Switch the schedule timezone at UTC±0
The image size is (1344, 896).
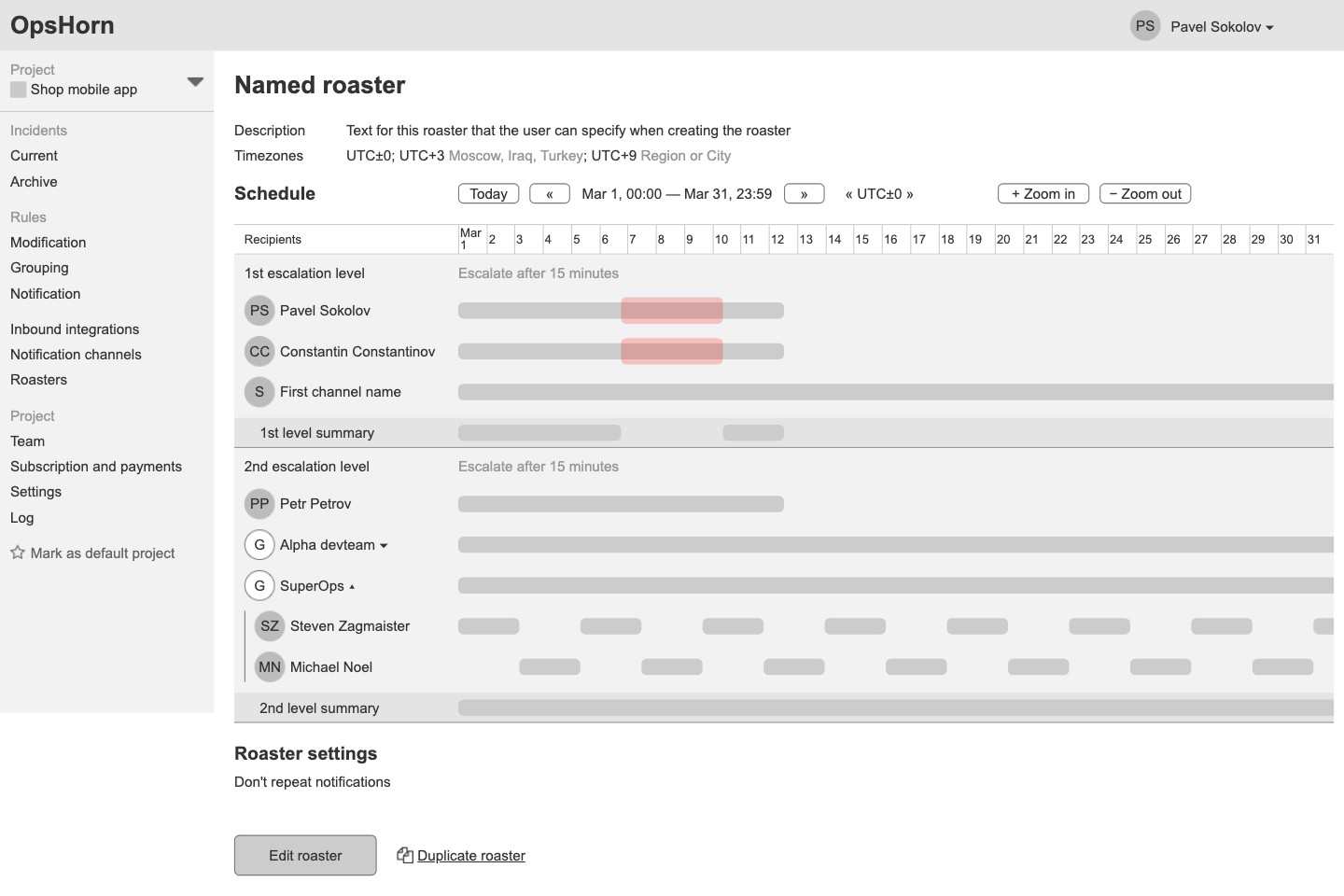click(x=879, y=194)
